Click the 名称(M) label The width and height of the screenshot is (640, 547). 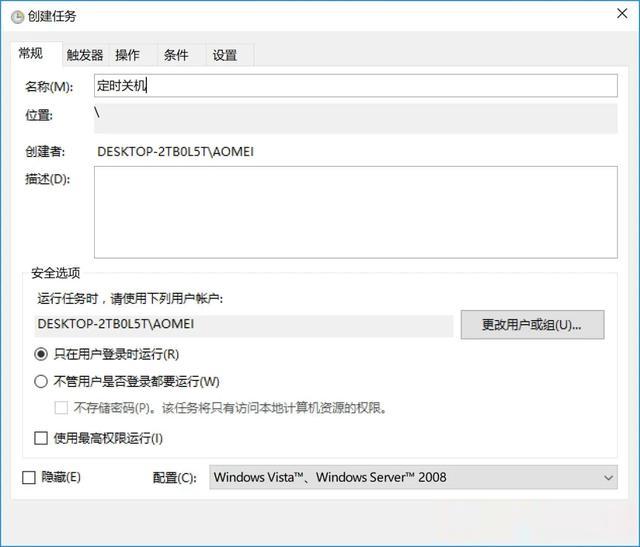(x=49, y=87)
